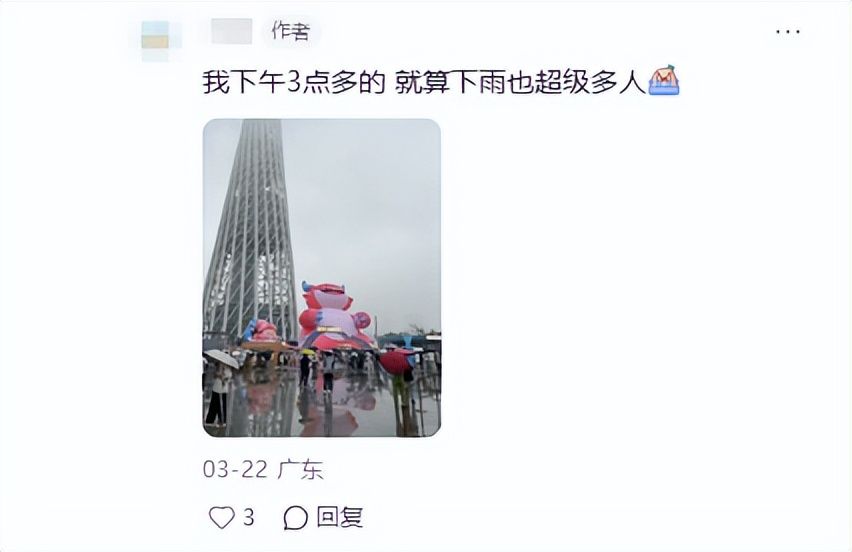Image resolution: width=852 pixels, height=552 pixels.
Task: Click the blurred username beside 作者
Action: 231,32
